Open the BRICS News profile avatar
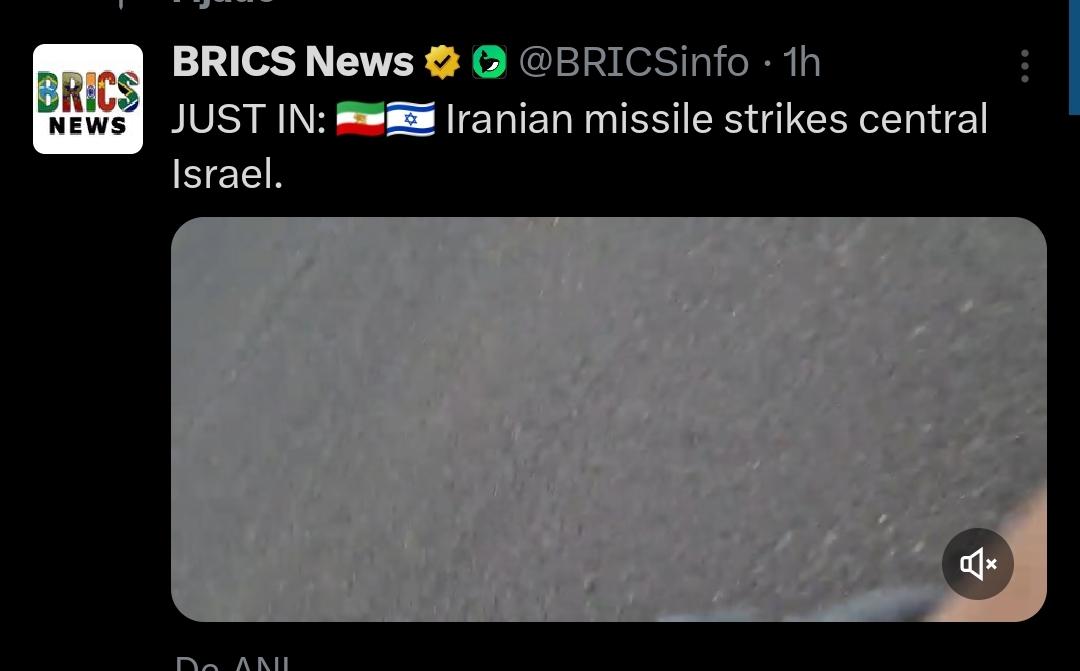 pos(88,99)
